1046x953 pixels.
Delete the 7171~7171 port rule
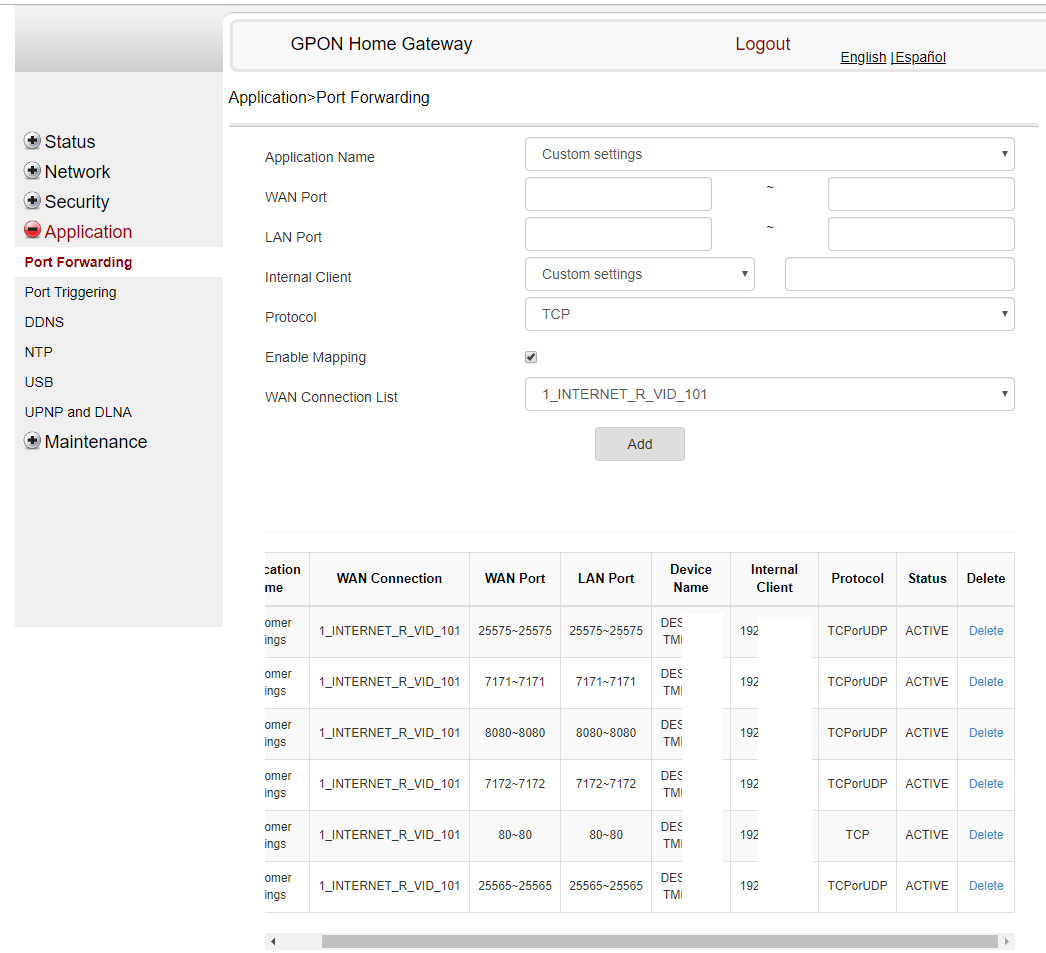pyautogui.click(x=986, y=682)
